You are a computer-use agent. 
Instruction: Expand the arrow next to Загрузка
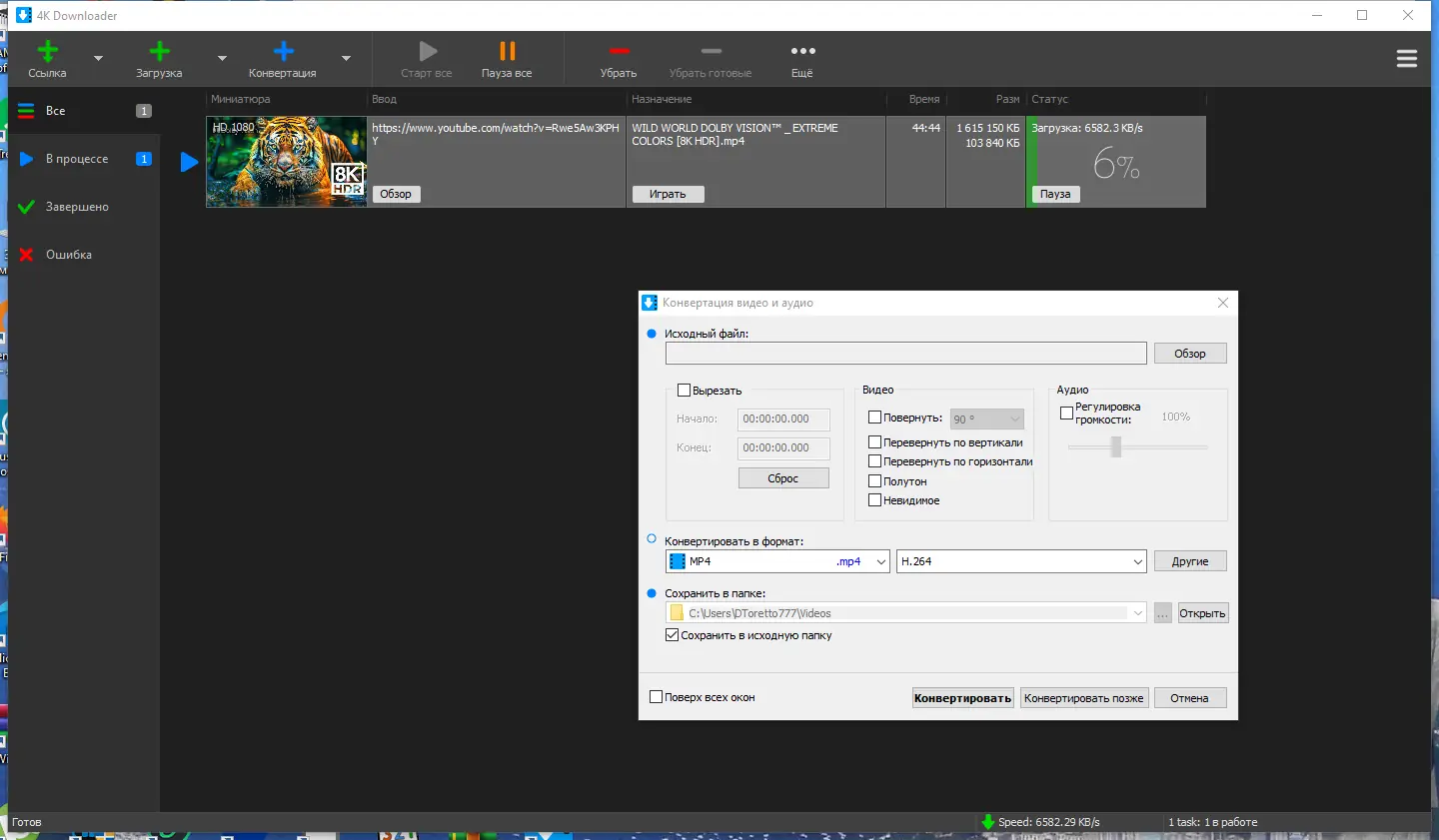222,58
